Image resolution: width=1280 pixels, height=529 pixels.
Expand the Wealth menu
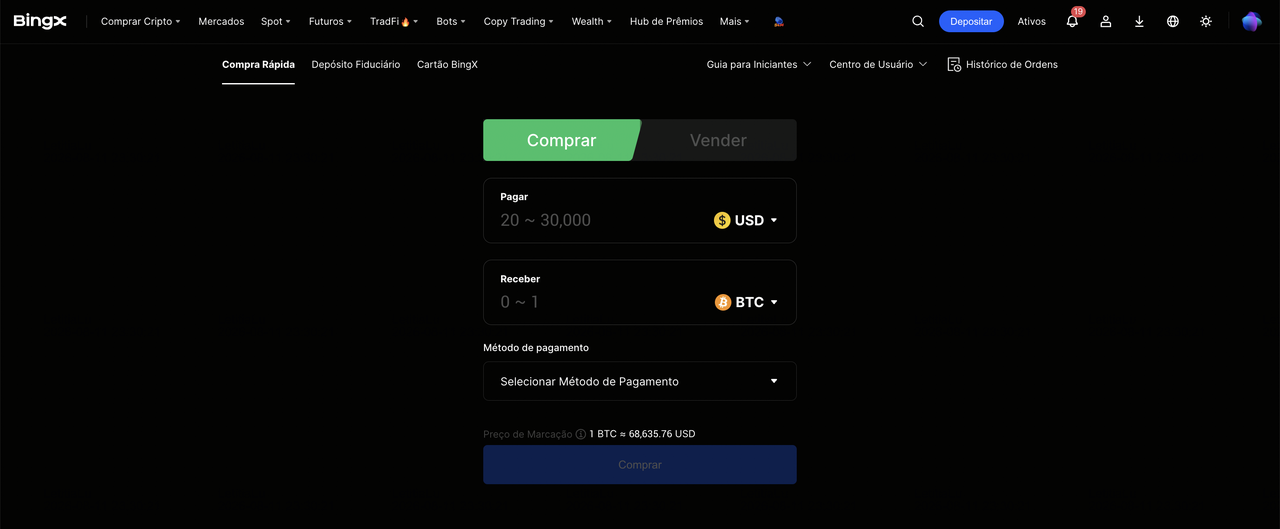[x=592, y=21]
